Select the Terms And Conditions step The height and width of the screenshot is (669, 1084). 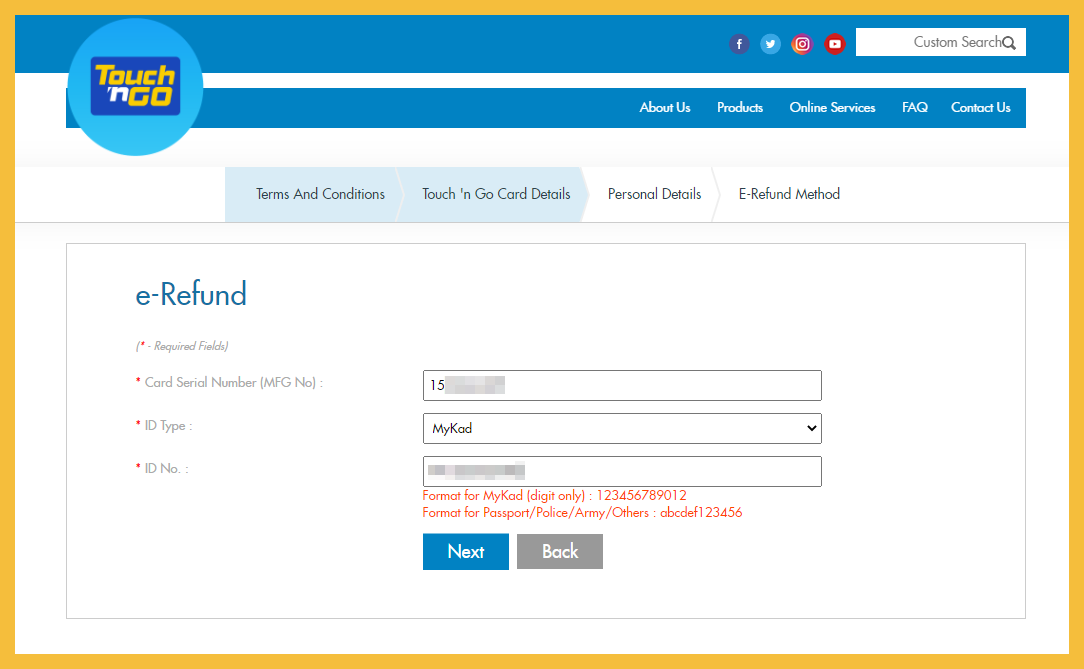320,194
